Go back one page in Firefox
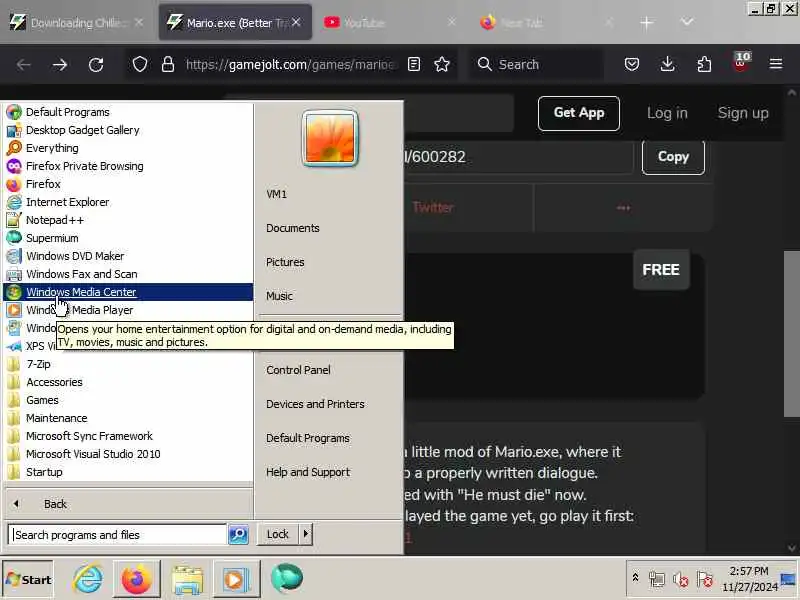This screenshot has height=600, width=800. 23,64
